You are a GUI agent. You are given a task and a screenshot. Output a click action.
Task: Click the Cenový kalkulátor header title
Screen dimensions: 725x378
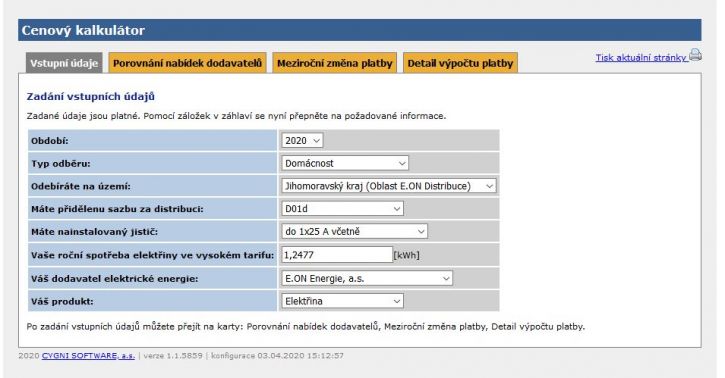point(83,30)
